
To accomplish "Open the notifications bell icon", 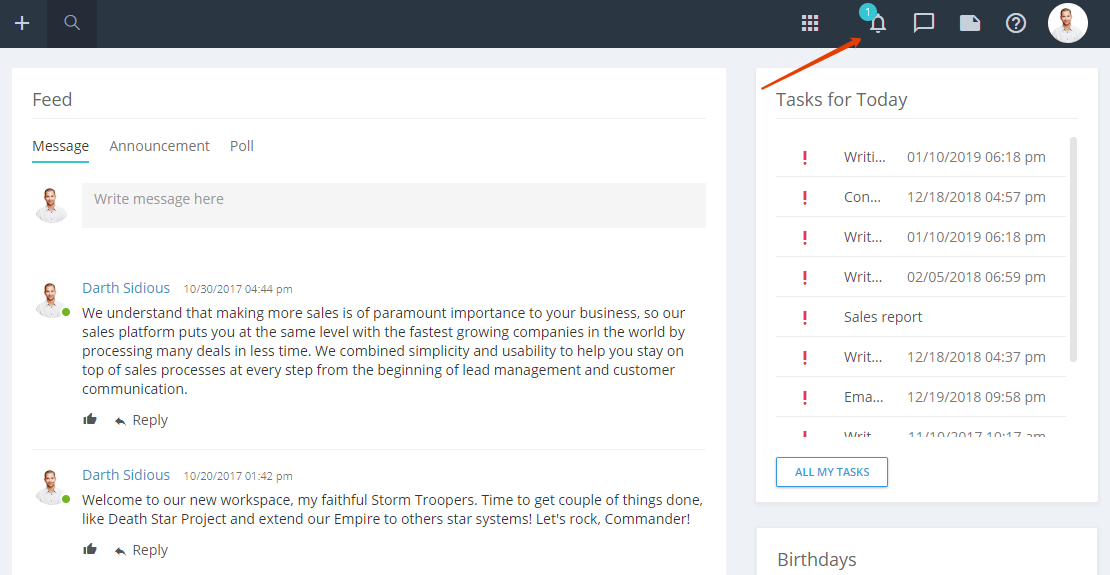I will pos(878,23).
